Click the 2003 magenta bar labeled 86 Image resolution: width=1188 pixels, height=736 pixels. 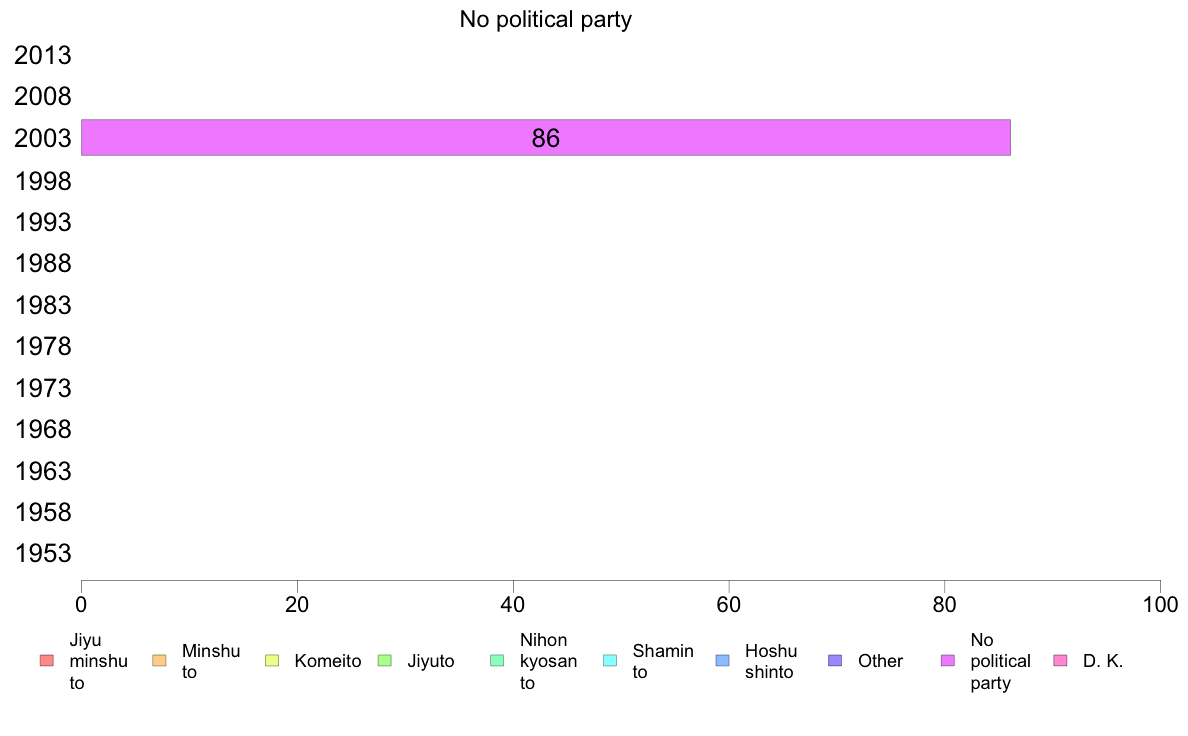pyautogui.click(x=546, y=137)
